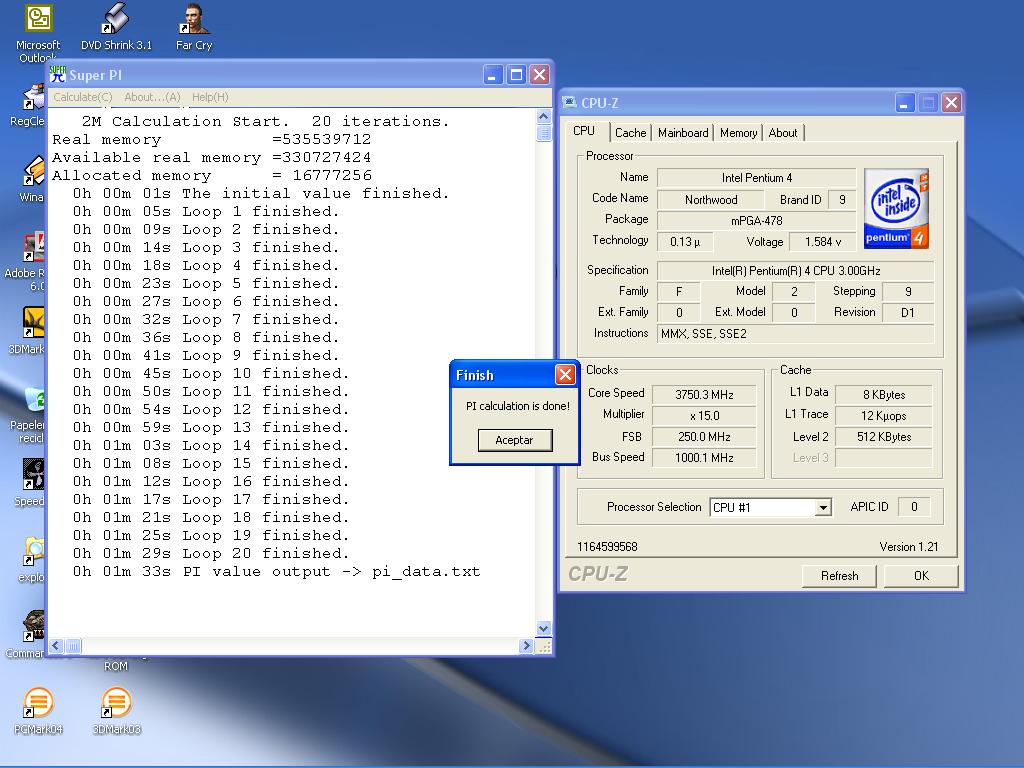Switch to the Mainboard tab
The height and width of the screenshot is (768, 1024).
tap(683, 133)
